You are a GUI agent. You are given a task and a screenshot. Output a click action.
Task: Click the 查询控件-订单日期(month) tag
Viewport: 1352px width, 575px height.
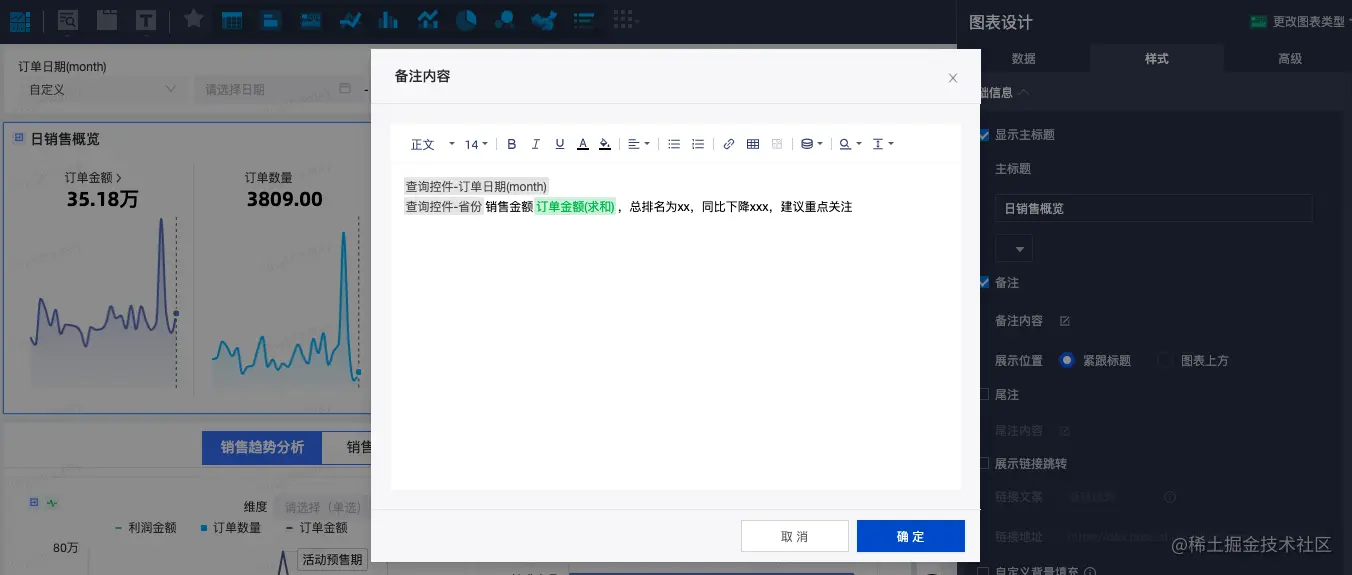[x=476, y=187]
